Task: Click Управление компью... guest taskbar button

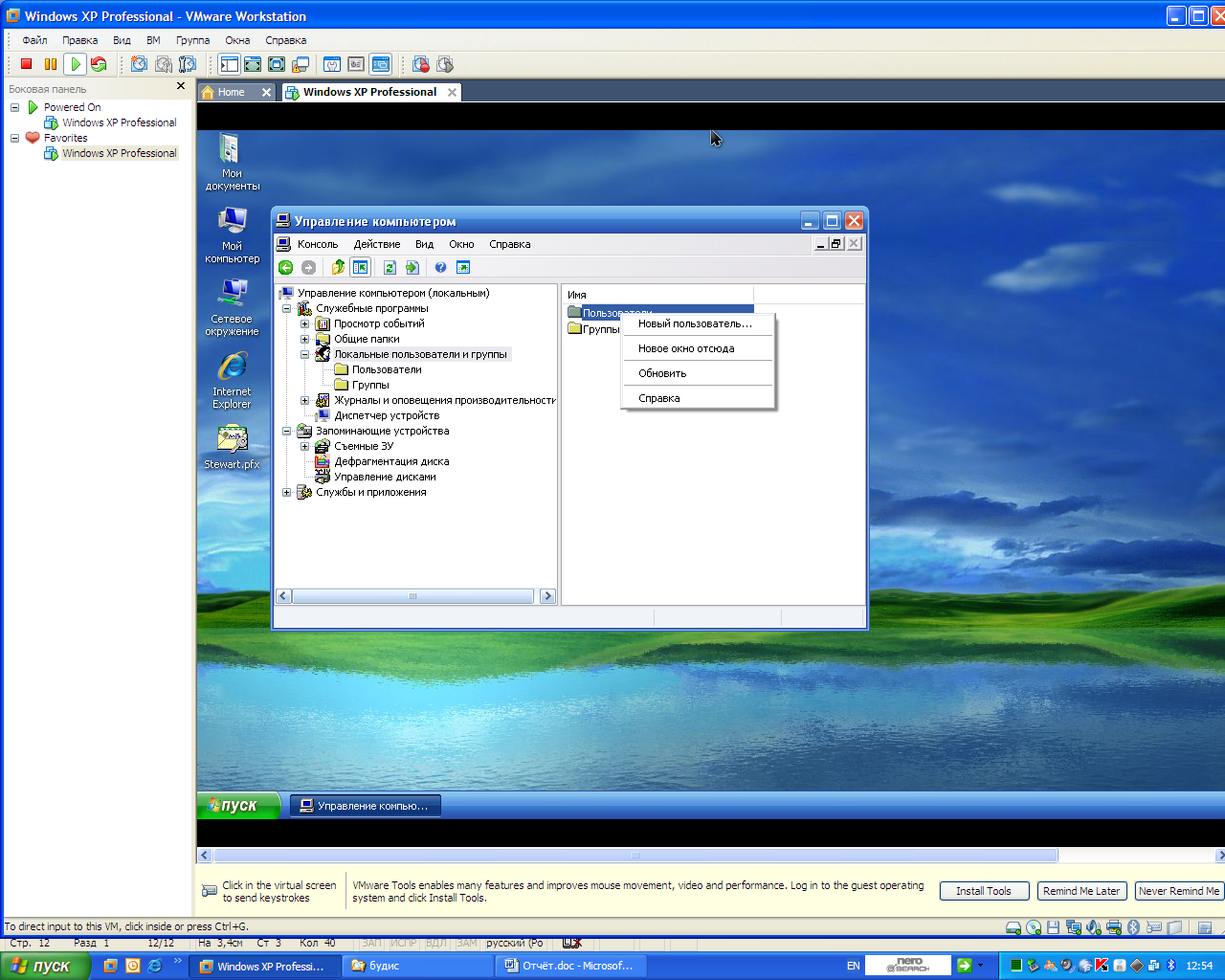Action: click(x=365, y=806)
